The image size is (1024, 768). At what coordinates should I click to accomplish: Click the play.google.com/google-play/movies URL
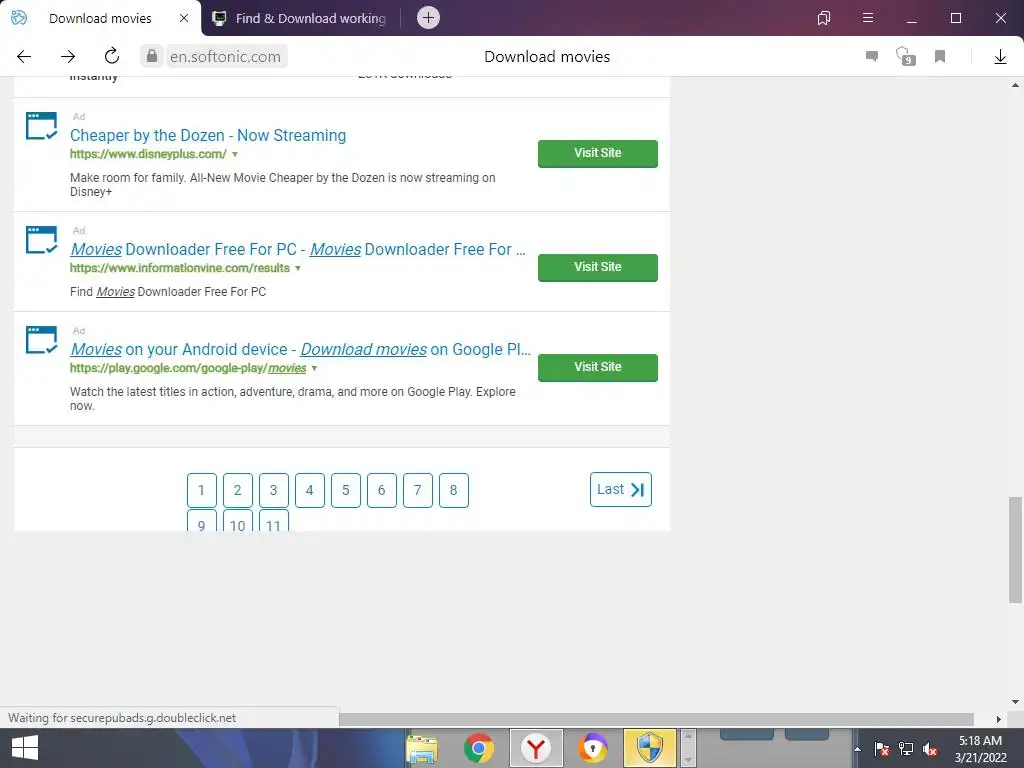(188, 368)
